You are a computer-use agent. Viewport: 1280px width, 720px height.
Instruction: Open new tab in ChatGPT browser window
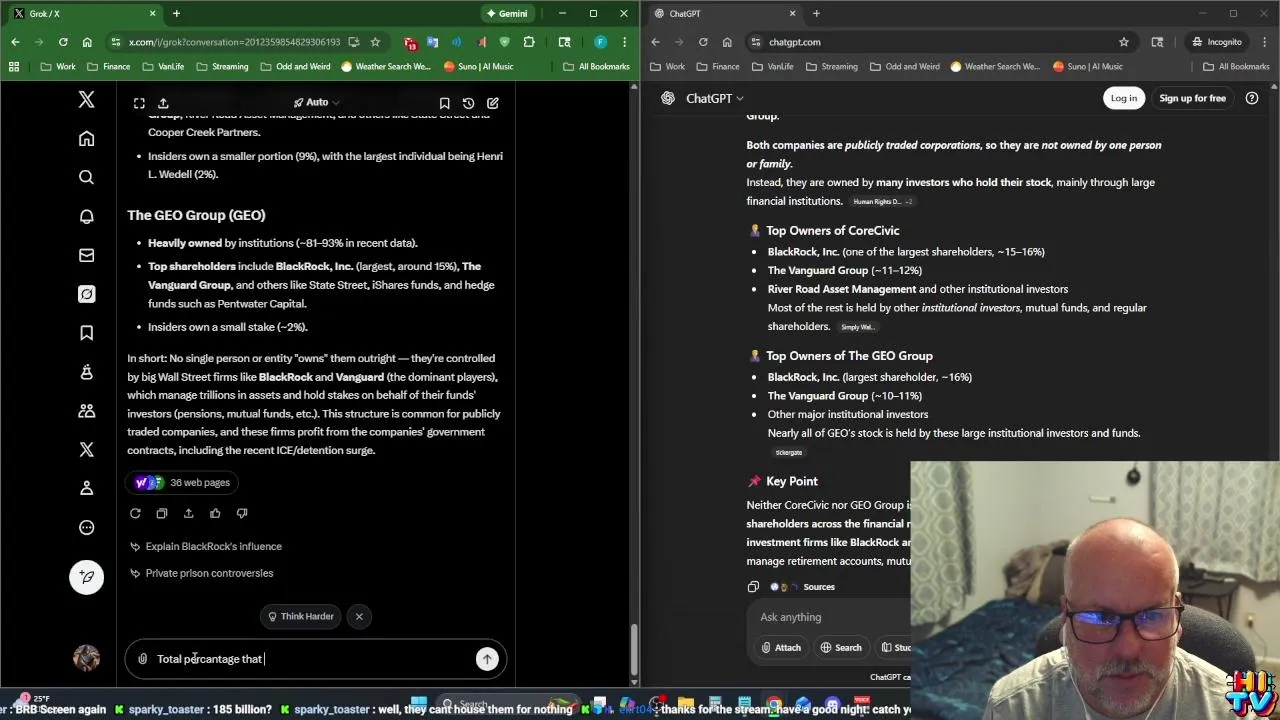click(816, 13)
